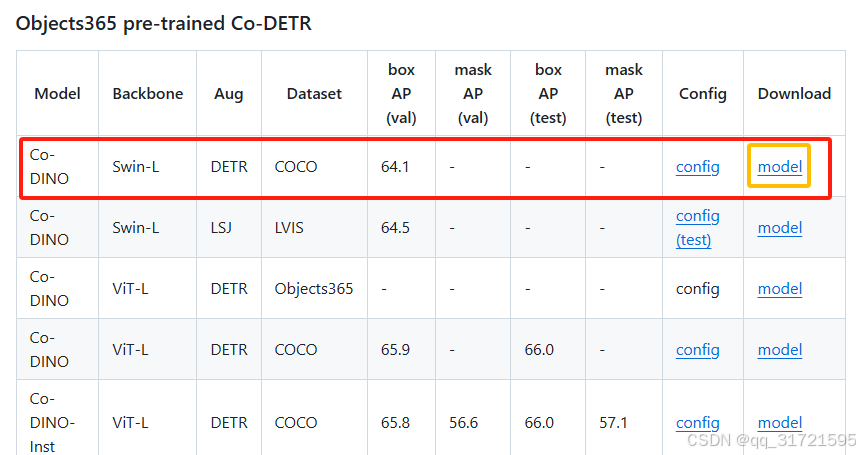The height and width of the screenshot is (455, 860).
Task: Select the 'Objects365' dataset cell
Action: 314,289
